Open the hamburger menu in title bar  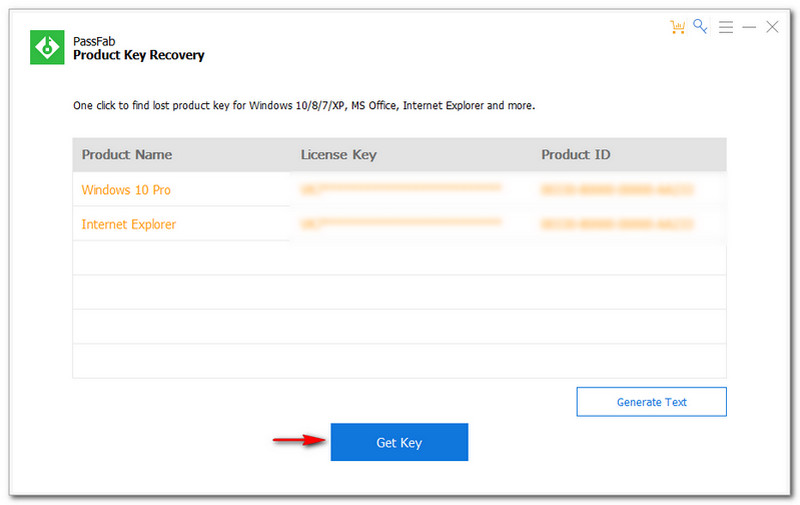tap(726, 27)
